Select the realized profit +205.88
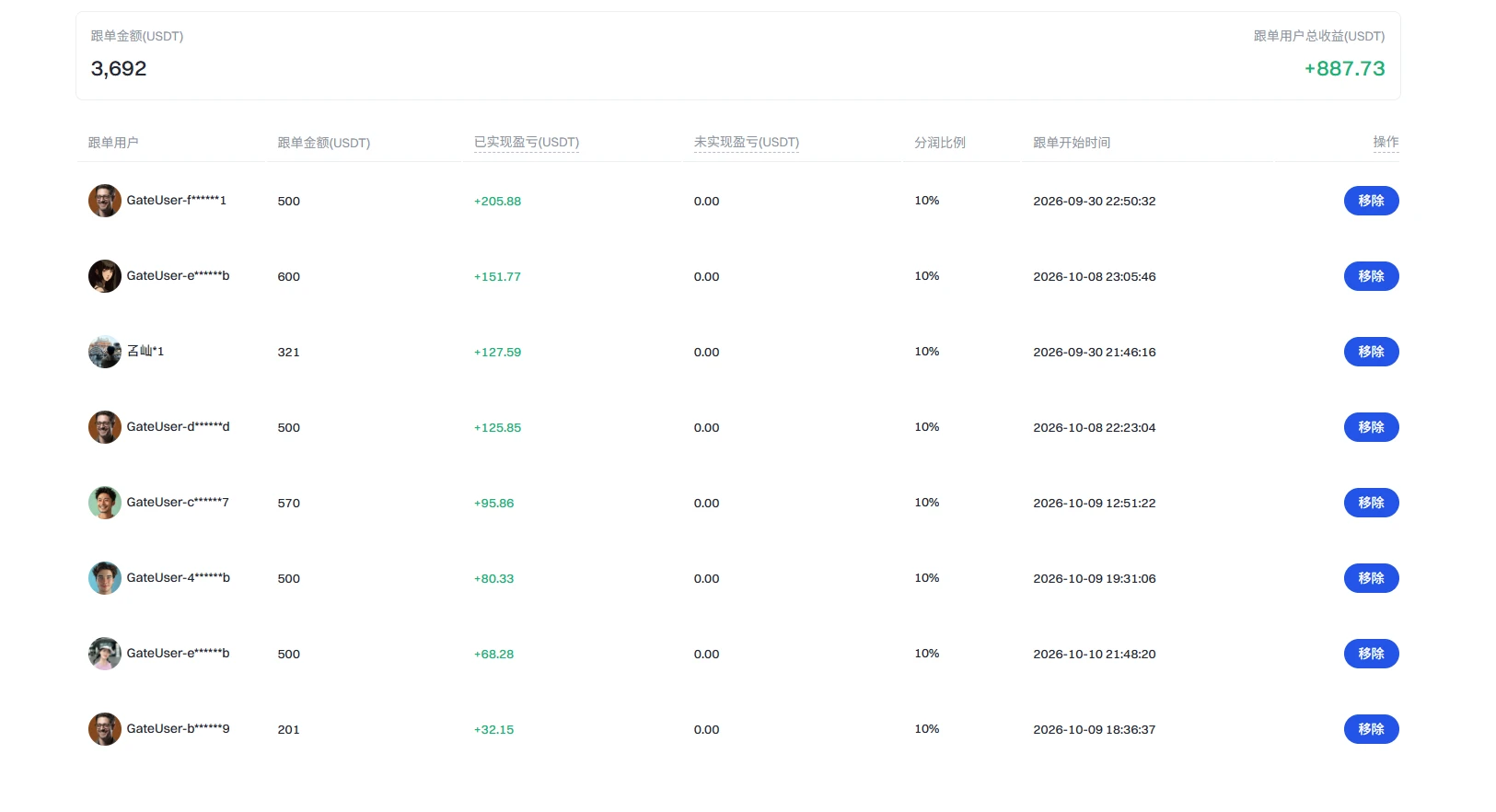Screen dimensions: 1496x812 [497, 201]
